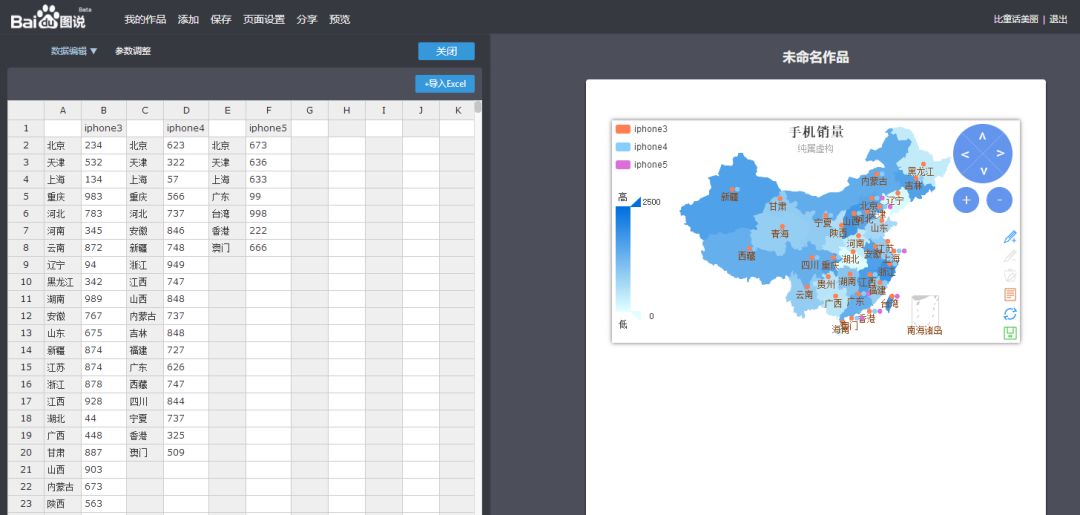1080x515 pixels.
Task: Select row 10 header
Action: click(26, 282)
